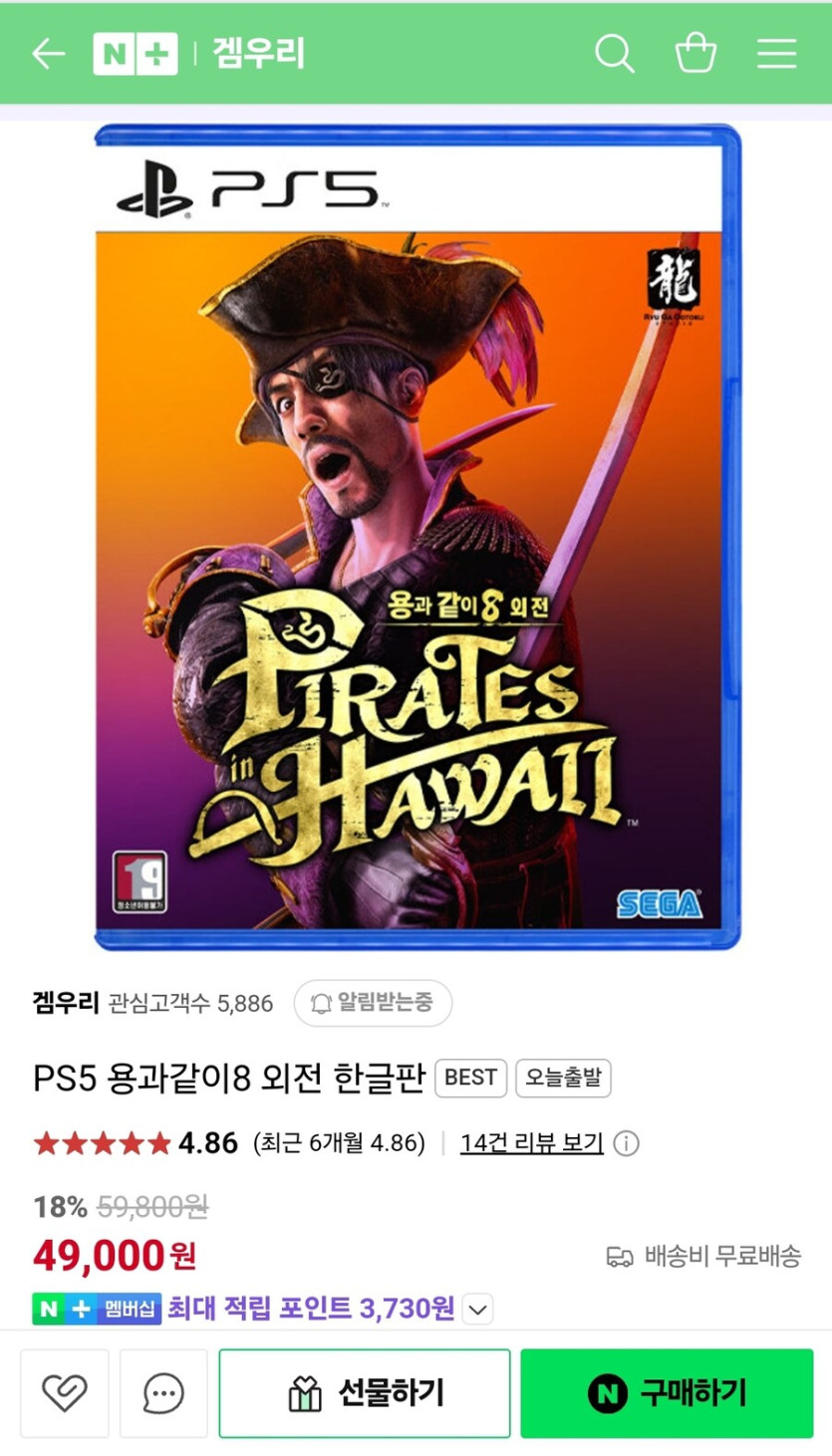Viewport: 832px width, 1456px height.
Task: View the Pirates in Hawaii game cover image
Action: 417,537
